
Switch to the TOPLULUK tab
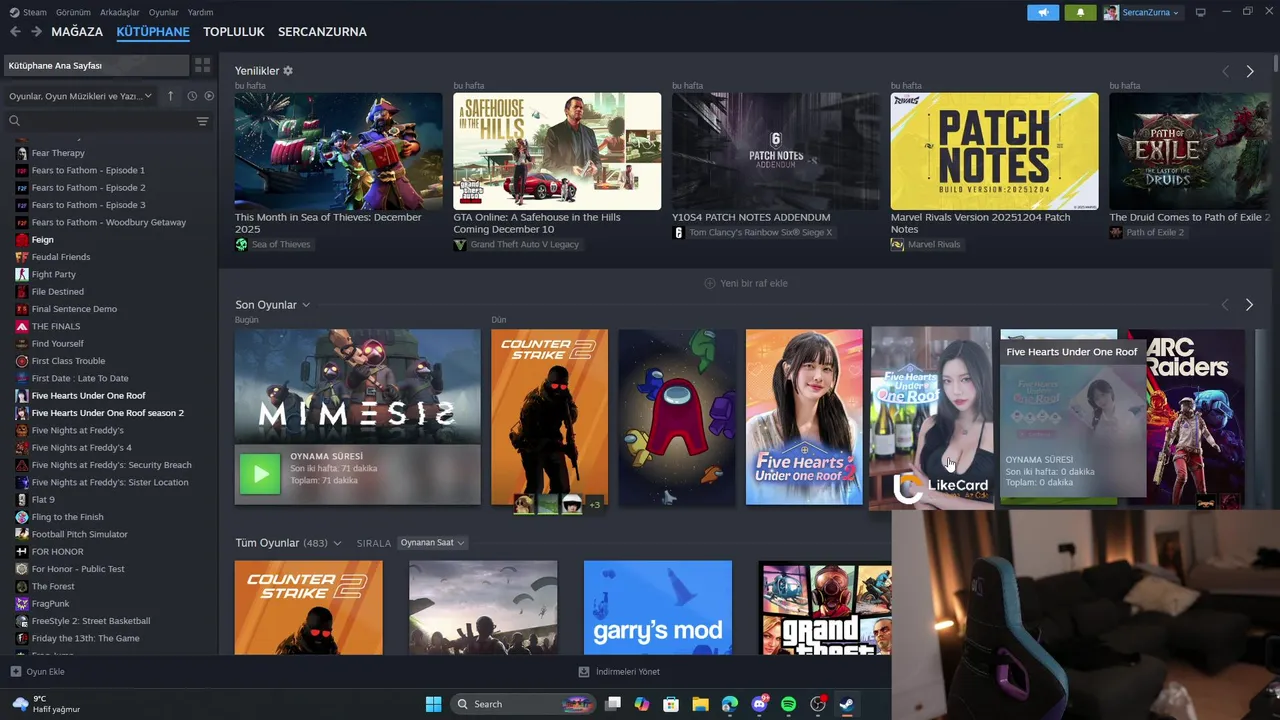tap(234, 32)
